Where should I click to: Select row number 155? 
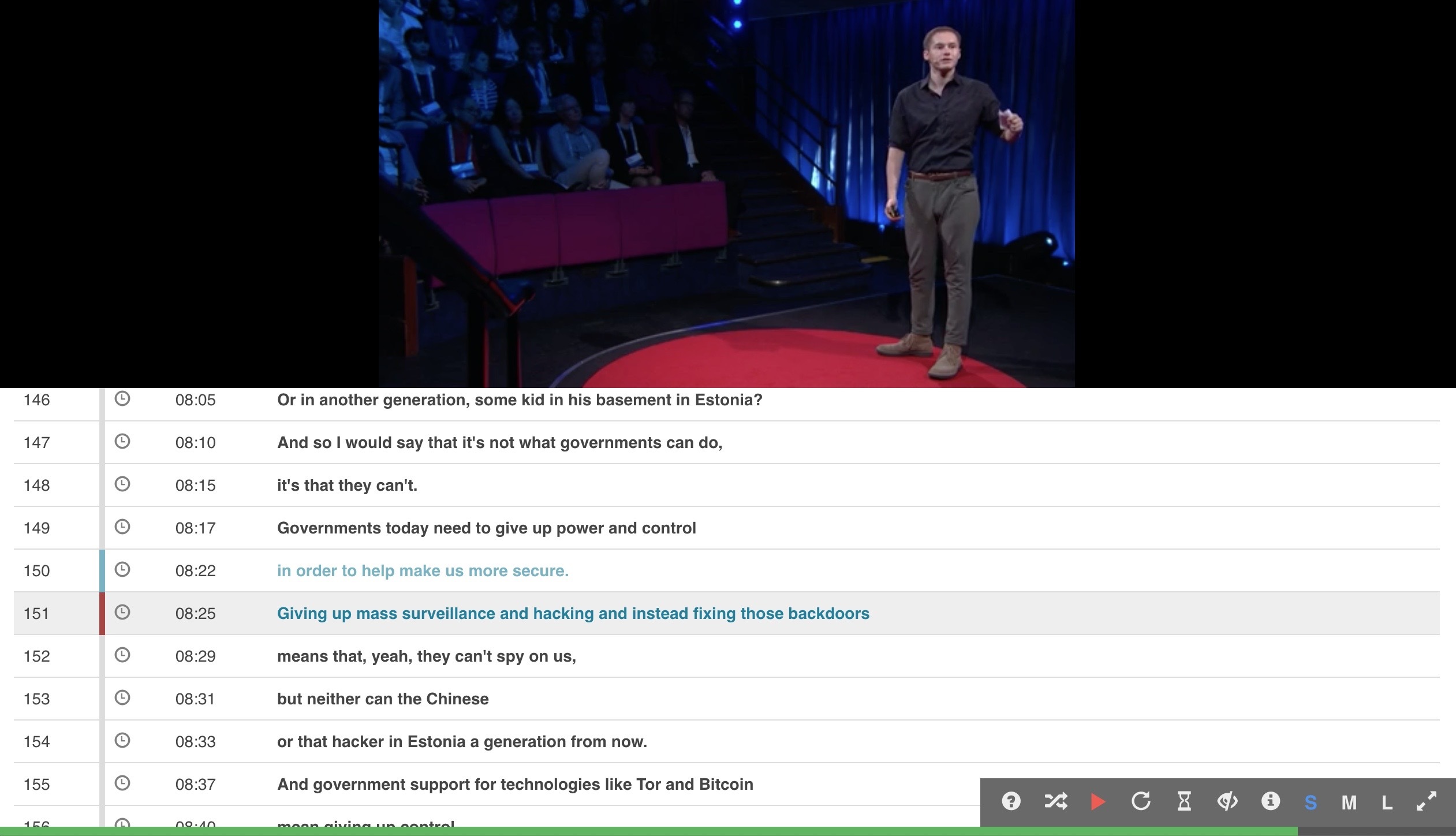[x=36, y=785]
